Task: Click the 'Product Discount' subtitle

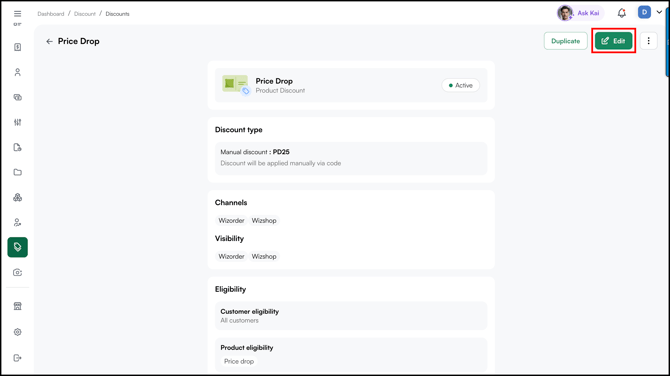Action: click(280, 91)
